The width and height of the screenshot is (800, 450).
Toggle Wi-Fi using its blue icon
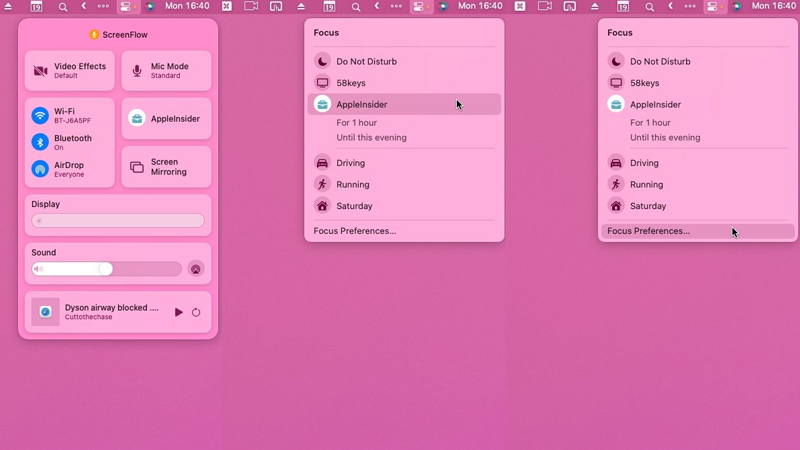(40, 115)
